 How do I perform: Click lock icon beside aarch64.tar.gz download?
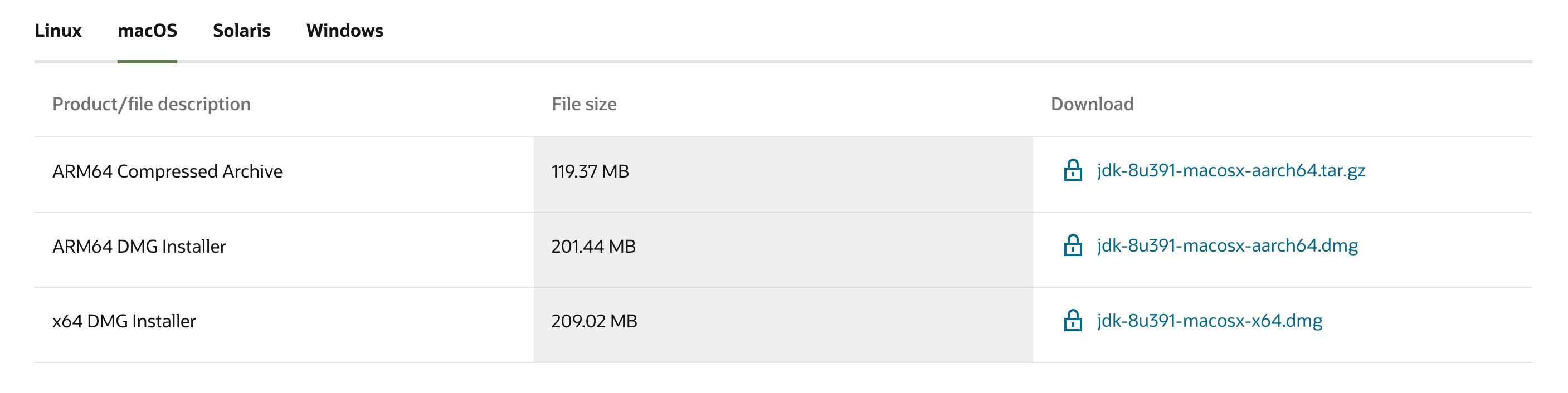(x=1073, y=170)
